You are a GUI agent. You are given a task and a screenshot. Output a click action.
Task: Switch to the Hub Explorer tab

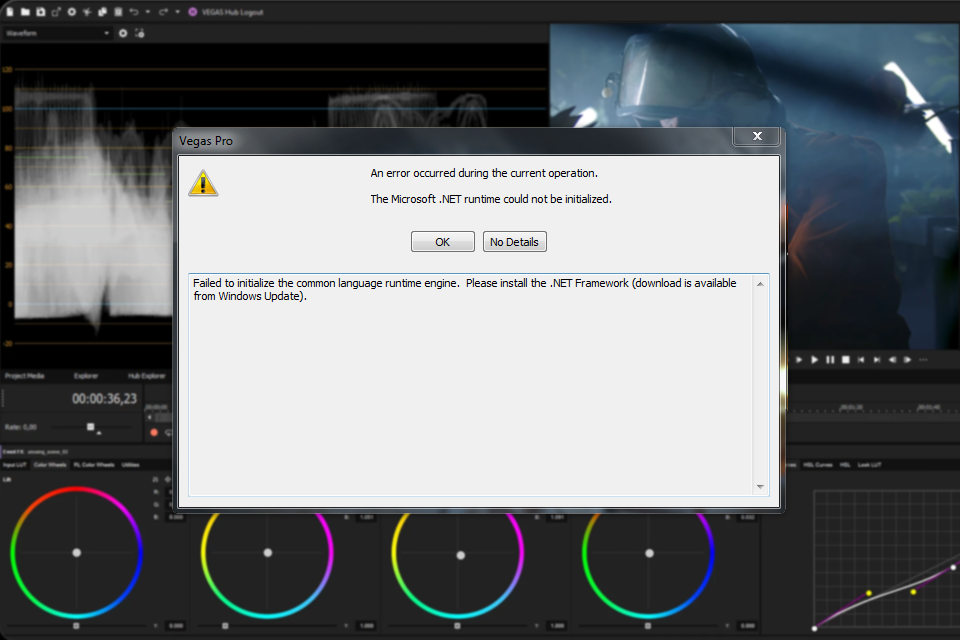pos(146,375)
